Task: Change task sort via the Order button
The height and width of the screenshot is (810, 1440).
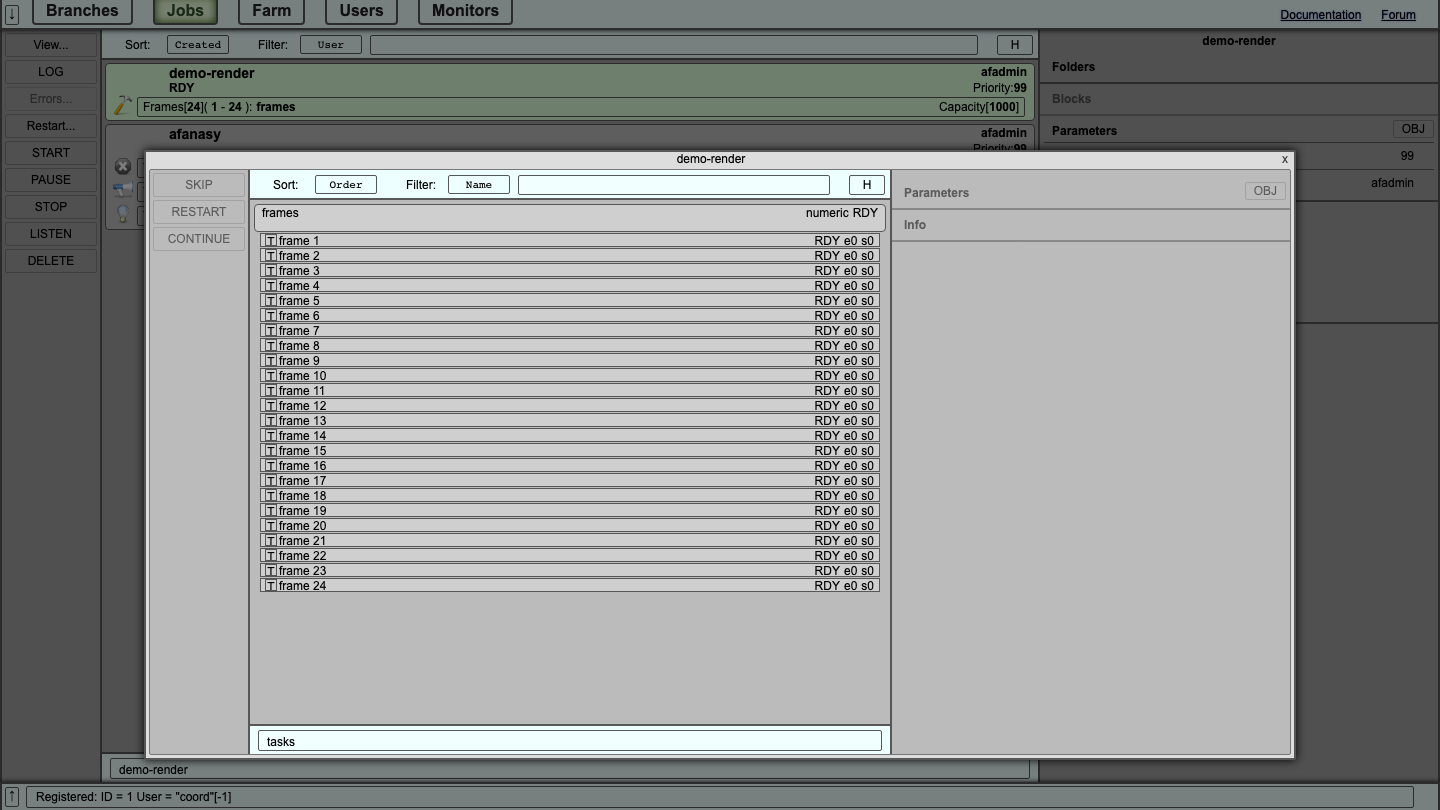Action: [x=346, y=185]
